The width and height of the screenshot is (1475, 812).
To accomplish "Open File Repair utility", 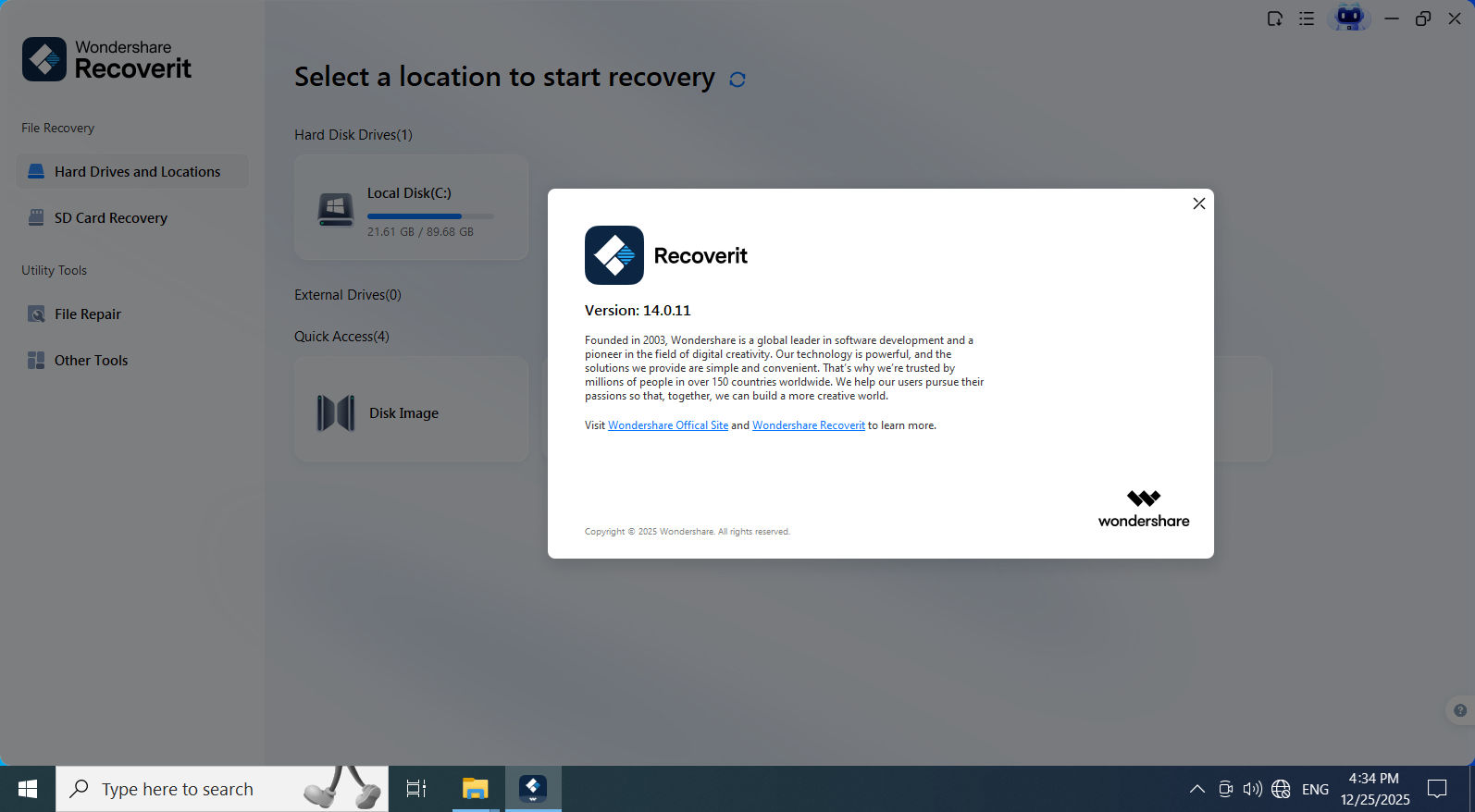I will [x=132, y=314].
